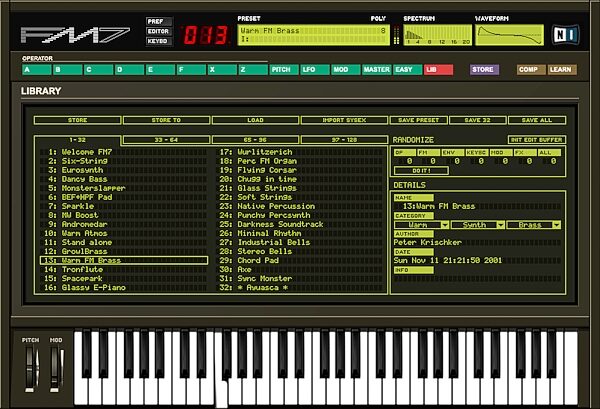The width and height of the screenshot is (600, 409).
Task: Open operator E page
Action: point(160,70)
